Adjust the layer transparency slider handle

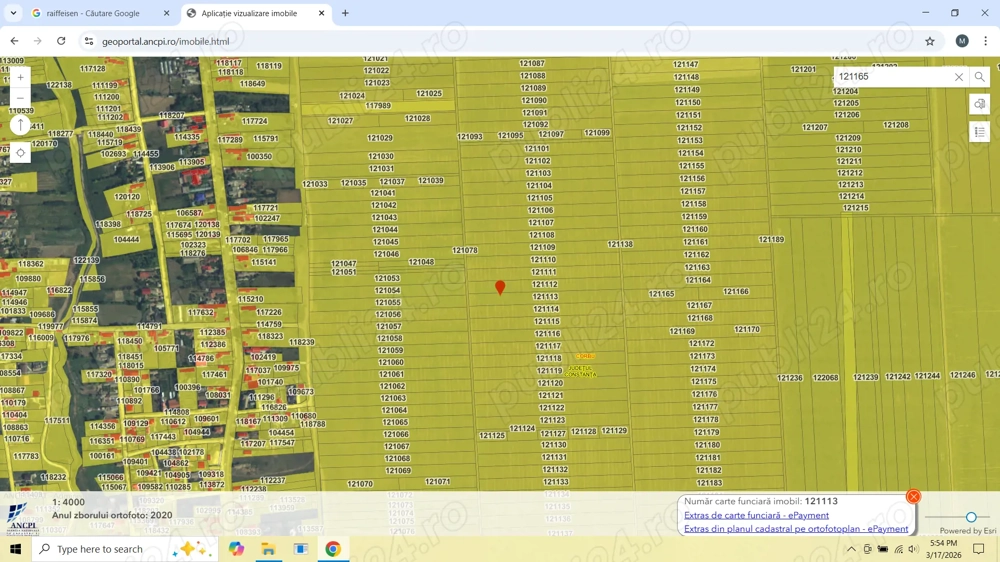coord(971,518)
